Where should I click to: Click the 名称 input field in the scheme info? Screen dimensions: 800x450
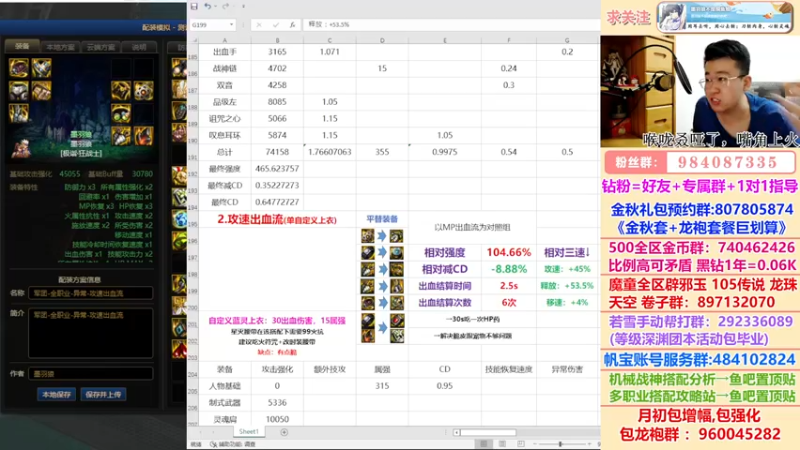91,293
